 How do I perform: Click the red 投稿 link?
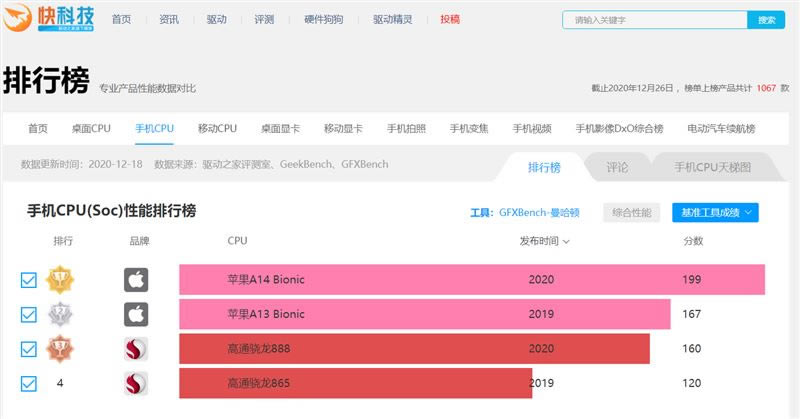[x=450, y=19]
